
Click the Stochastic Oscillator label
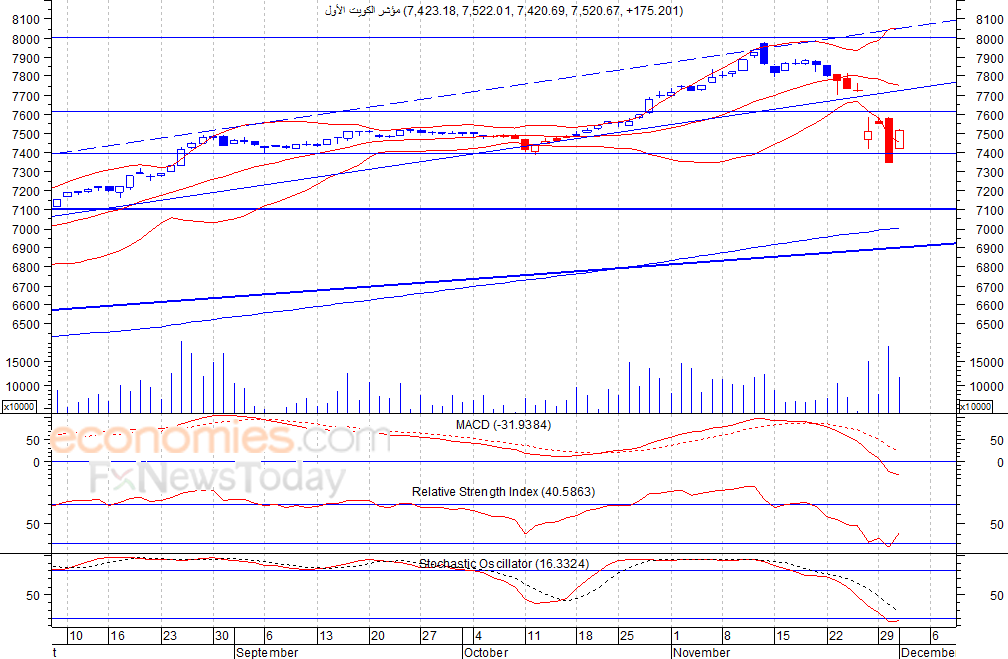point(503,564)
